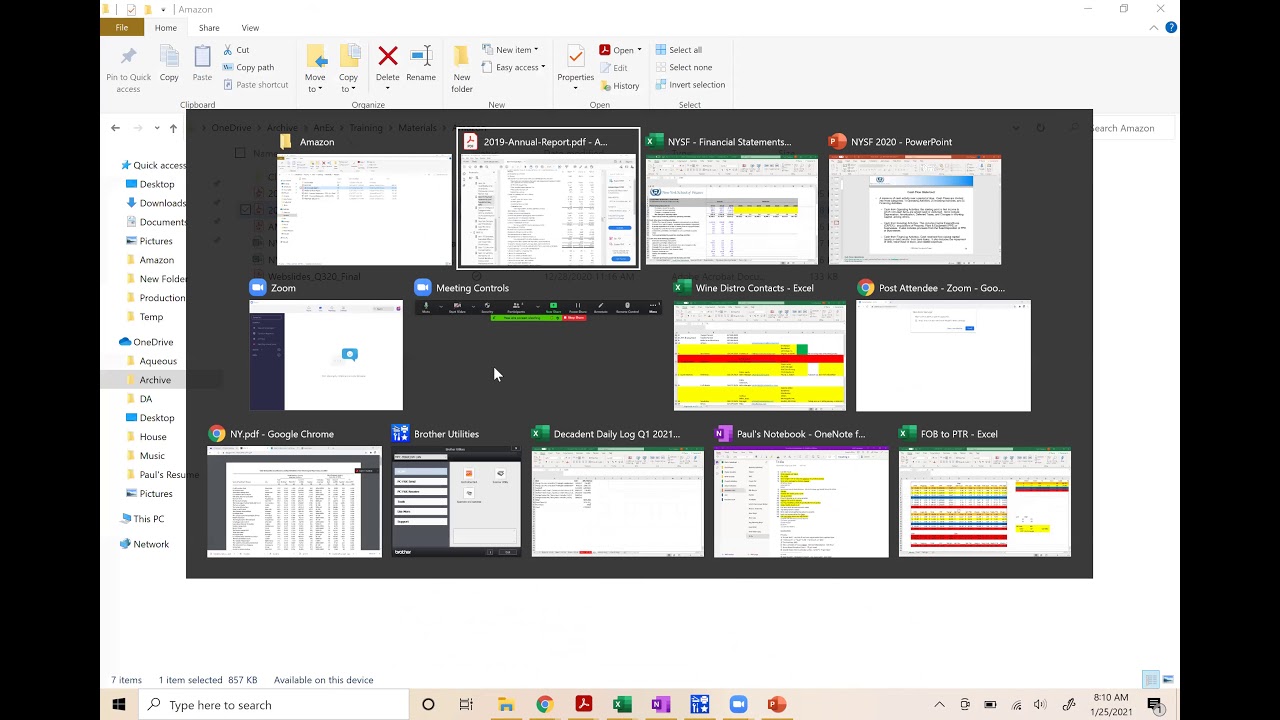The width and height of the screenshot is (1280, 720).
Task: Open File Explorer from the taskbar
Action: tap(505, 705)
